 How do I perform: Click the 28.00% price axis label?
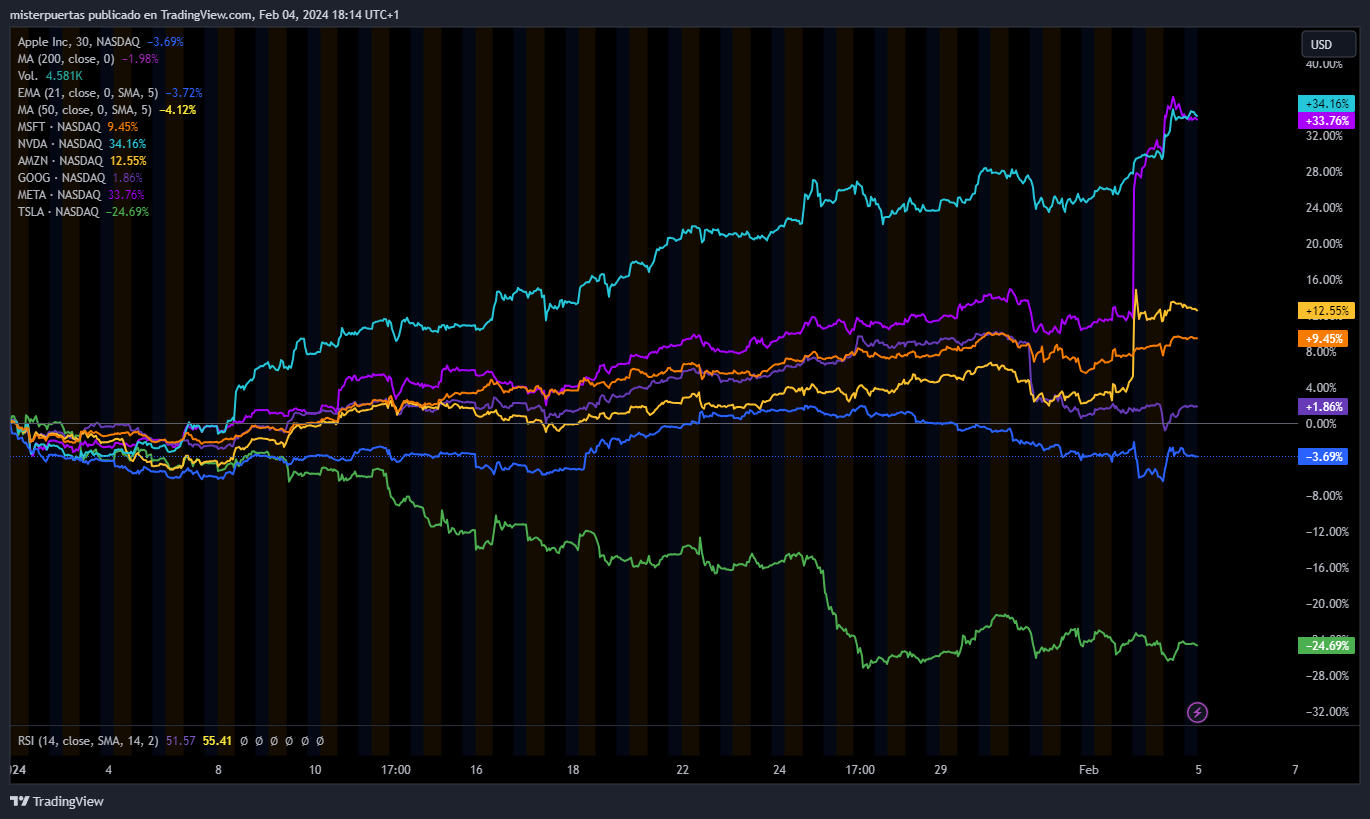point(1325,172)
